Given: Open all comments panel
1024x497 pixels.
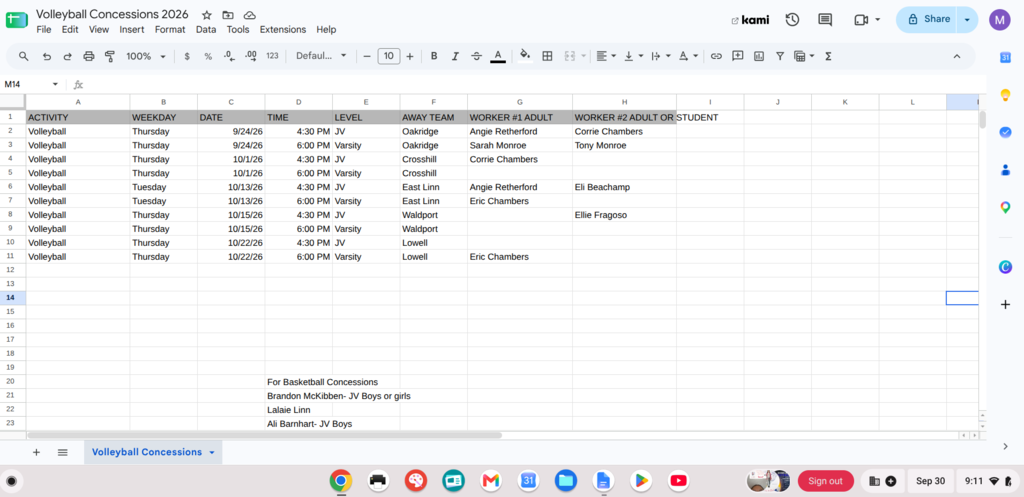Looking at the screenshot, I should point(825,20).
